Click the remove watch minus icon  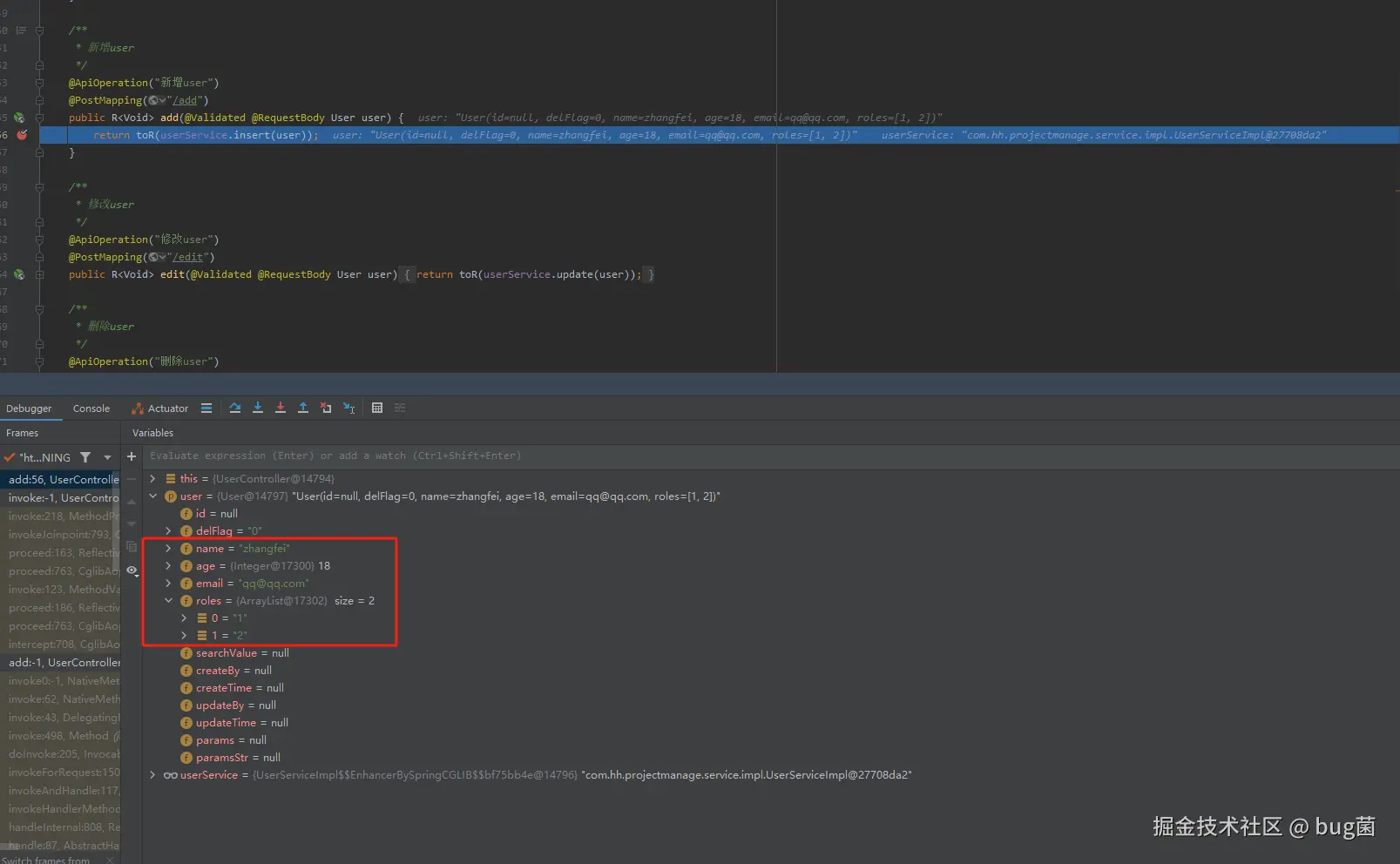tap(132, 479)
